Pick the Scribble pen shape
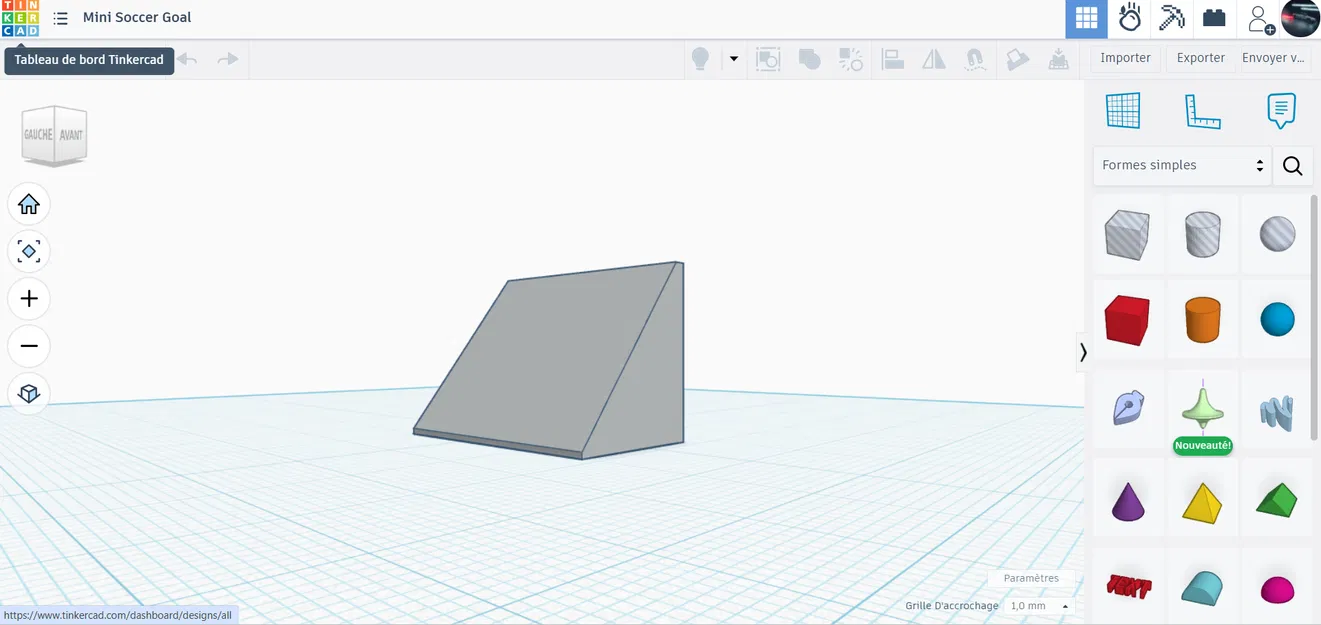The image size is (1321, 625). tap(1127, 408)
